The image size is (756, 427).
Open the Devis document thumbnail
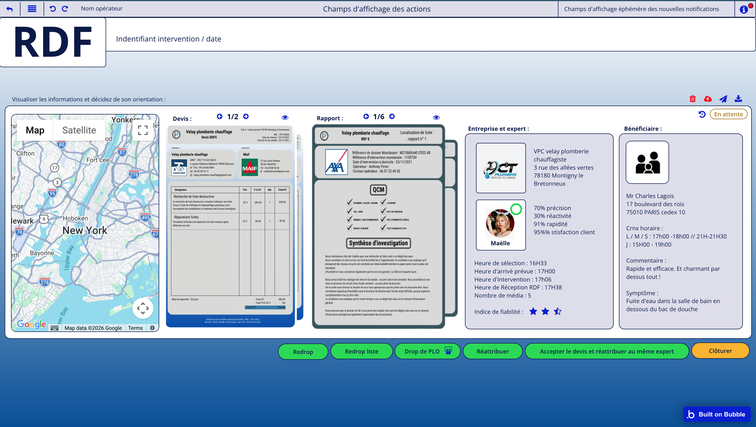230,227
